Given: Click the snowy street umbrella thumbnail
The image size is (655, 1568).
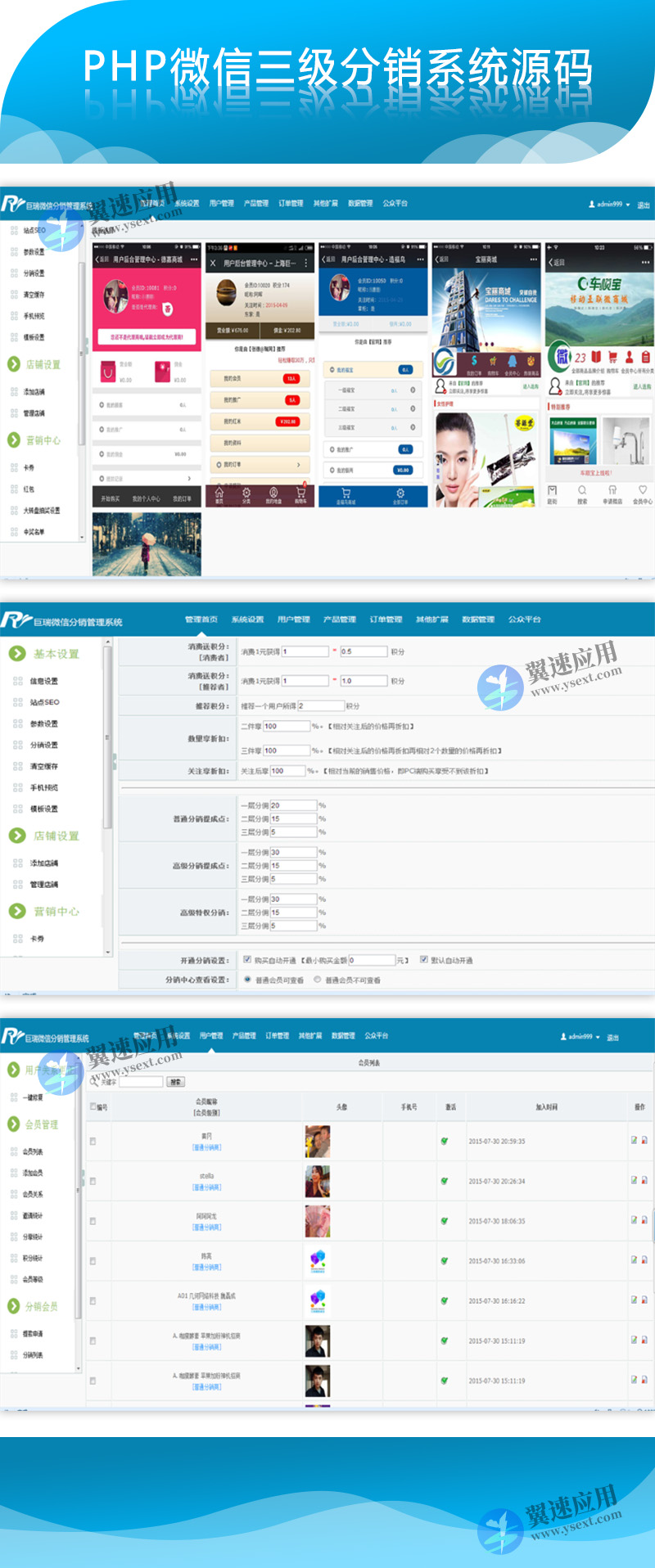Looking at the screenshot, I should point(147,545).
